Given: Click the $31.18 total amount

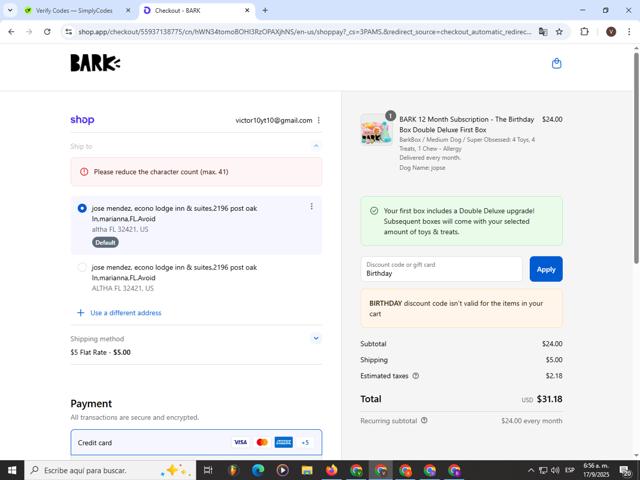Looking at the screenshot, I should 549,399.
